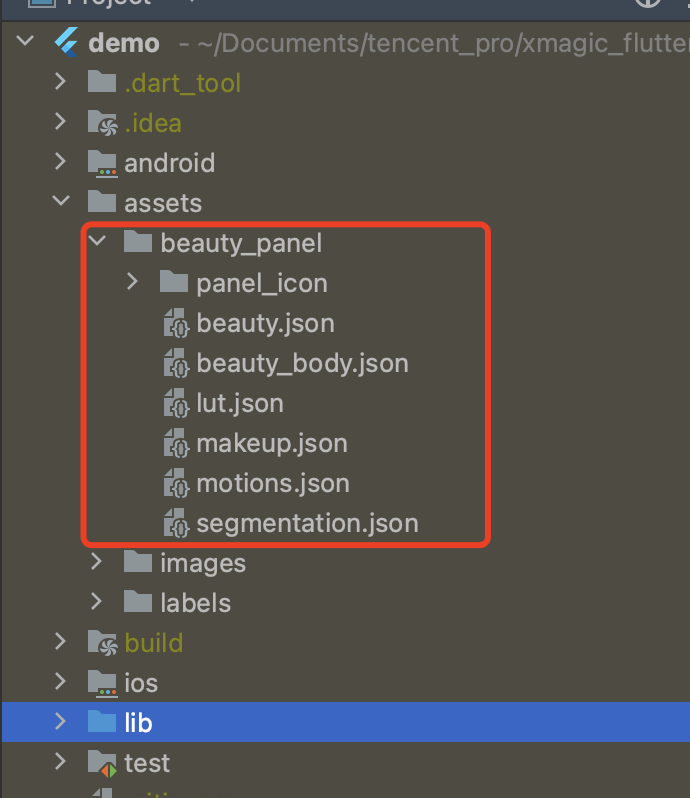690x798 pixels.
Task: Expand the lib folder
Action: 60,722
